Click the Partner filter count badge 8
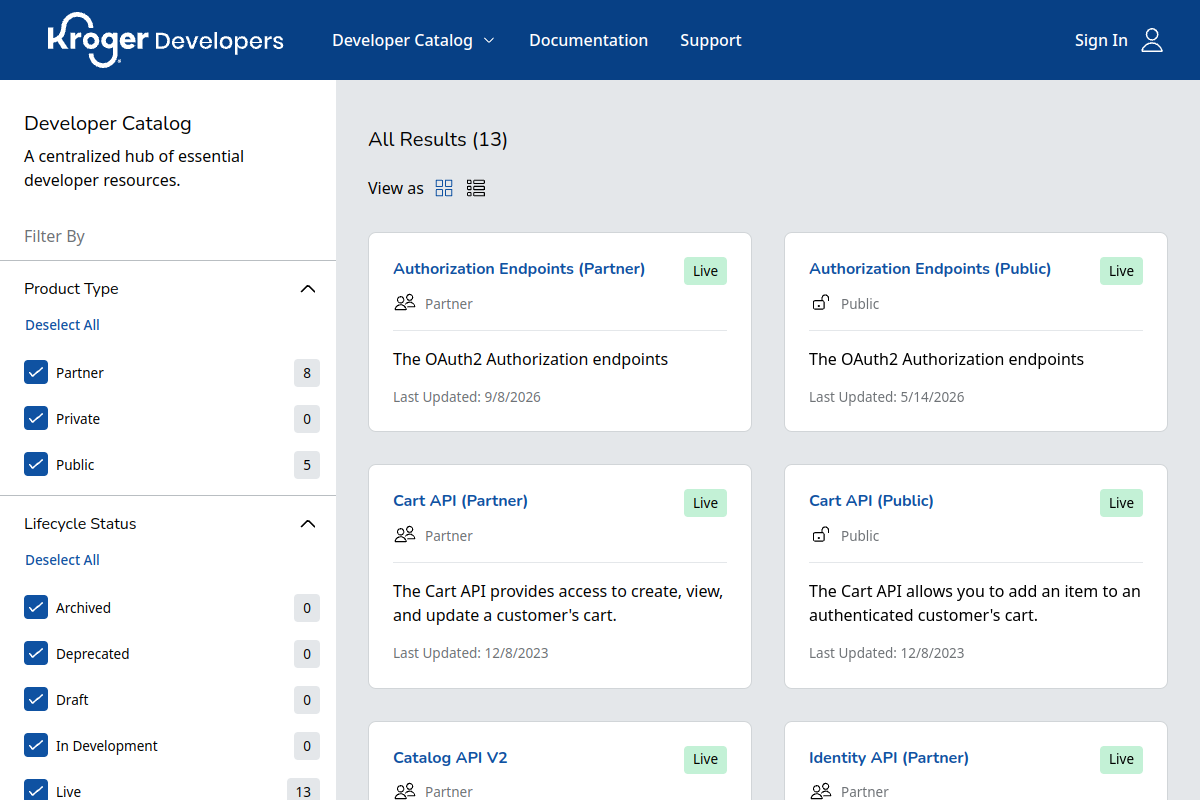The image size is (1200, 800). 307,373
